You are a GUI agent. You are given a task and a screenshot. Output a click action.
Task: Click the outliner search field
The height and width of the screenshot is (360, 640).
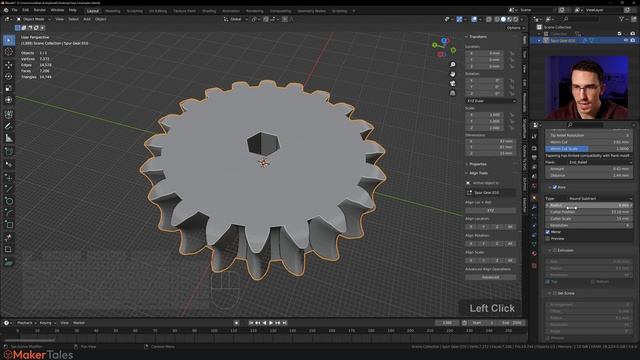tap(580, 19)
